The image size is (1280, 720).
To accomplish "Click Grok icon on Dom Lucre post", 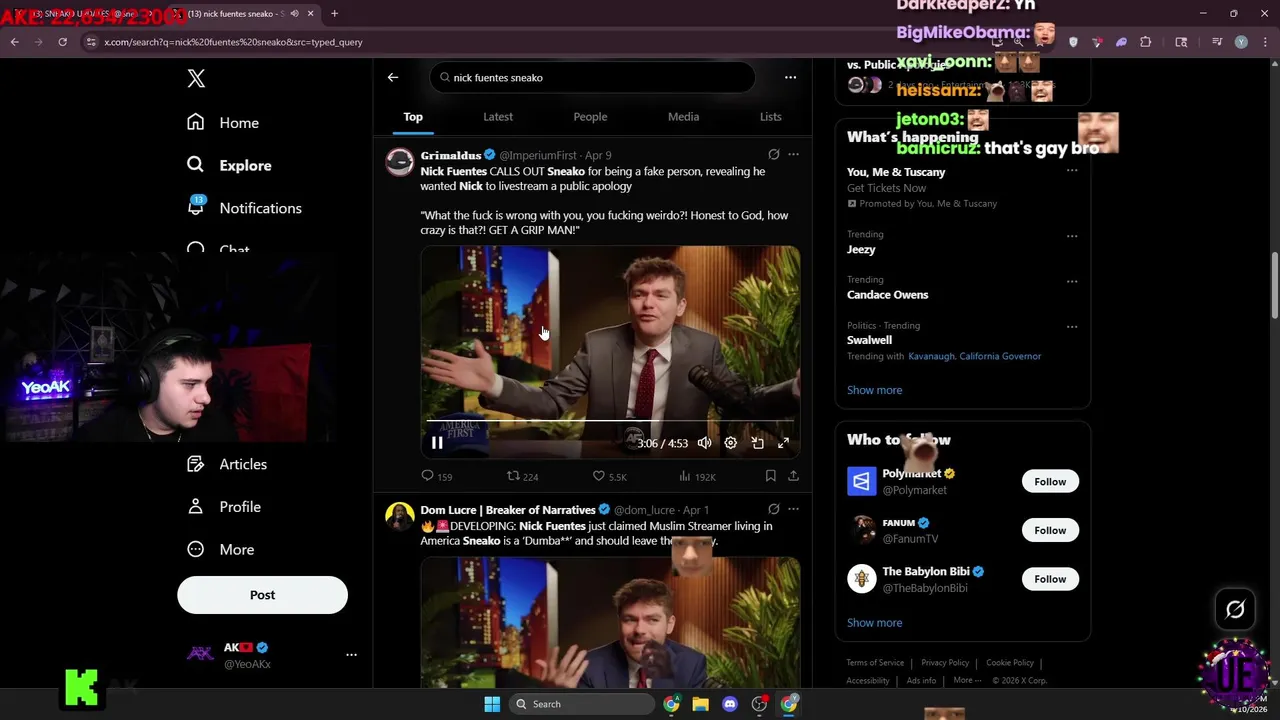I will click(x=773, y=509).
